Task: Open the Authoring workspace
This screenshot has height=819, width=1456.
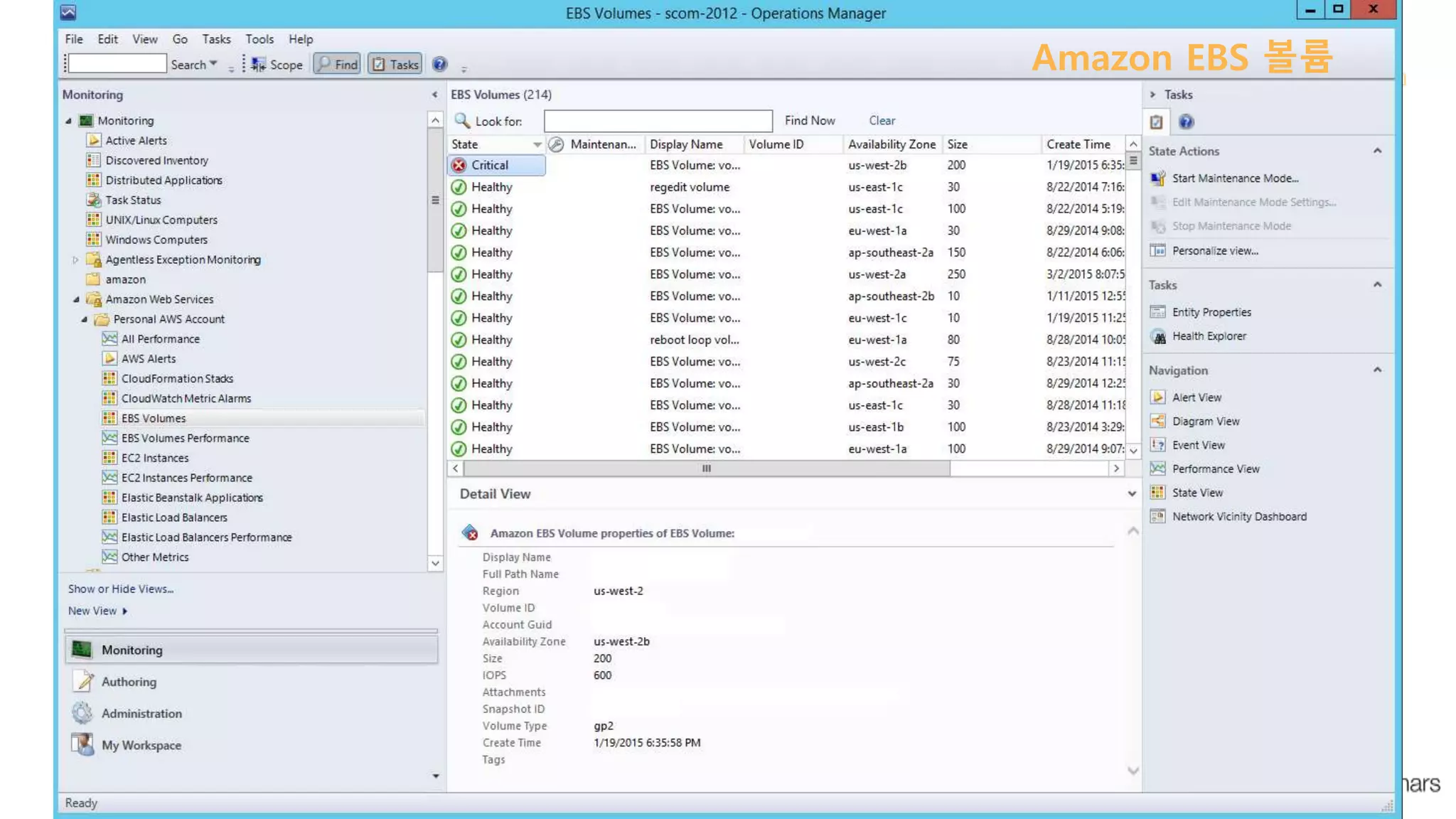Action: coord(129,682)
